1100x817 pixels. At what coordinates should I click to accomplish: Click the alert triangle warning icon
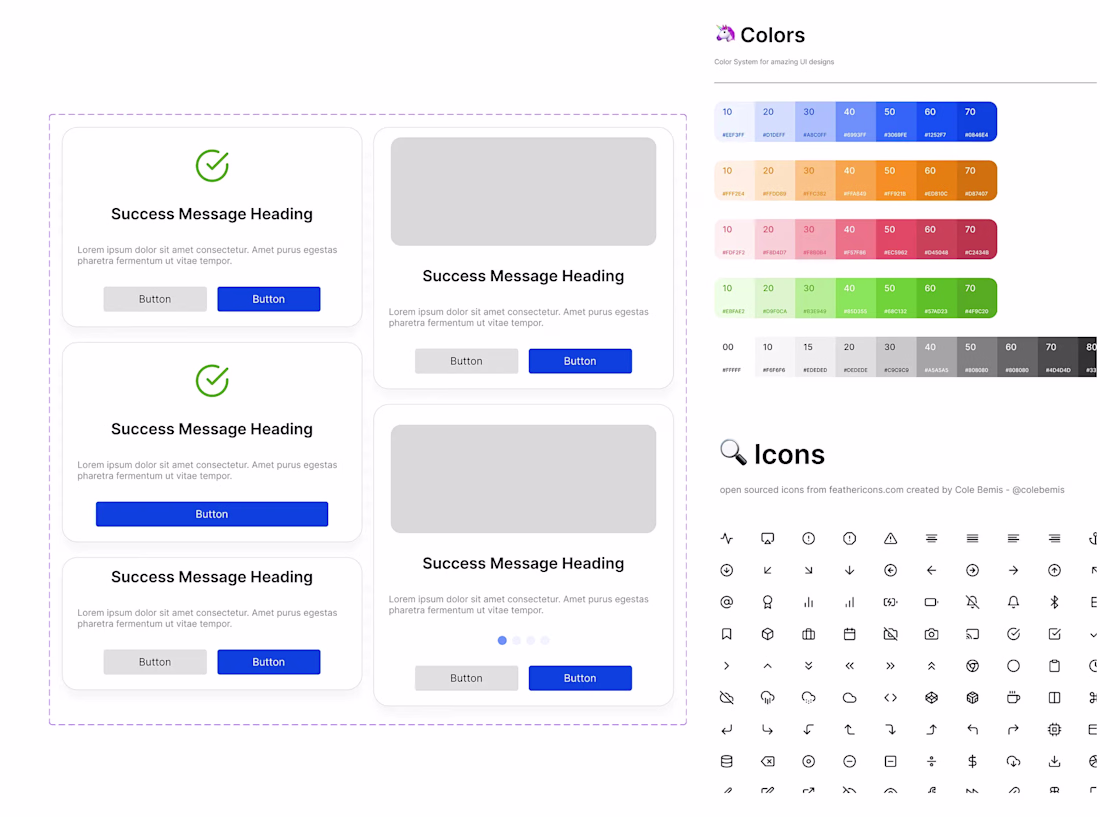point(890,539)
